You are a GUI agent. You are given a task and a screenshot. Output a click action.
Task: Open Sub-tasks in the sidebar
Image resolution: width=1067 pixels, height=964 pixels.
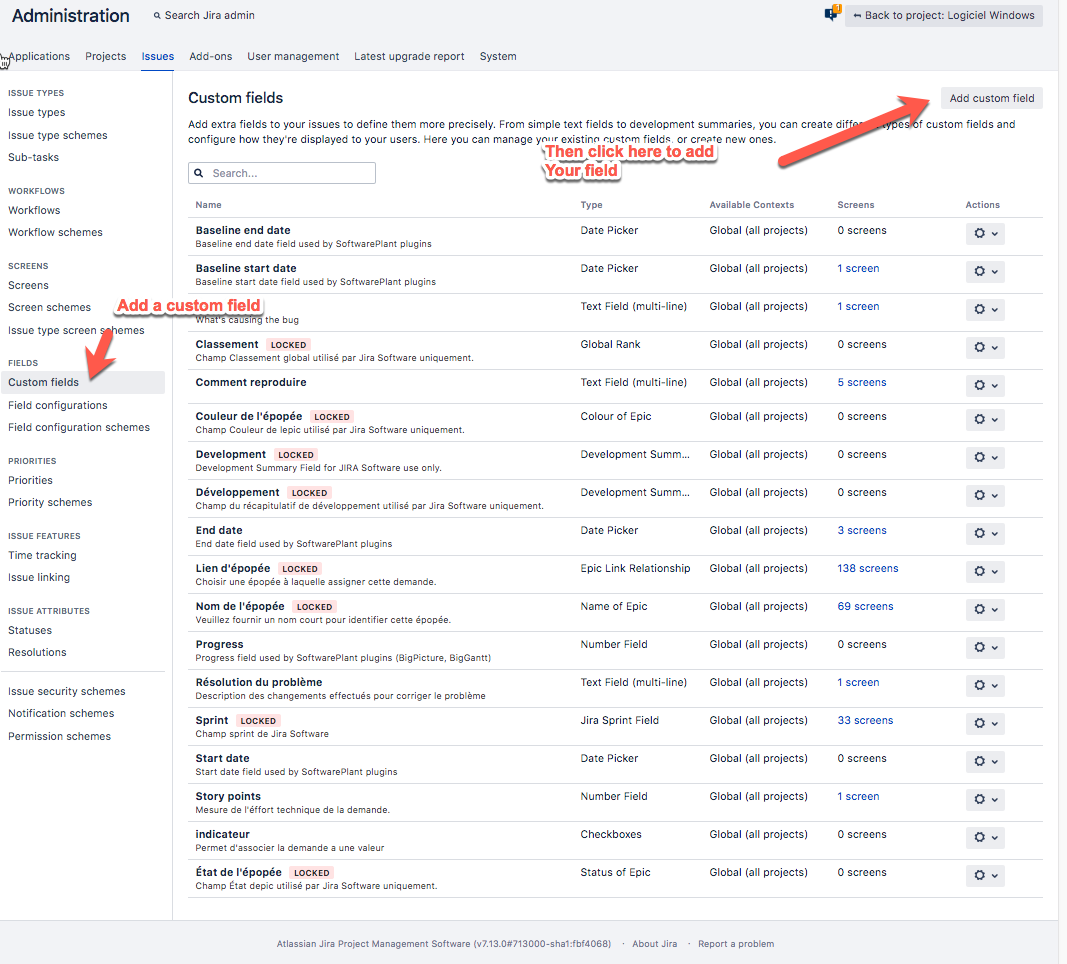(x=33, y=157)
